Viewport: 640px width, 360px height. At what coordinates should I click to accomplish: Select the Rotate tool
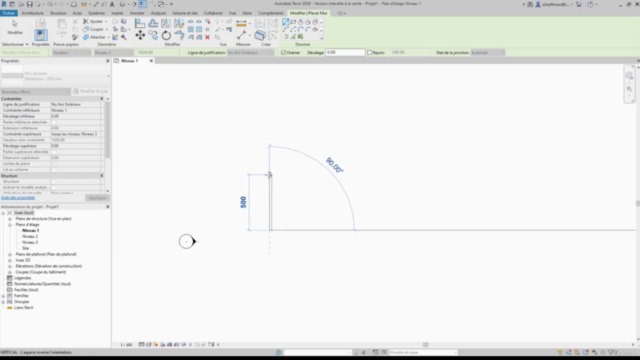pos(166,36)
